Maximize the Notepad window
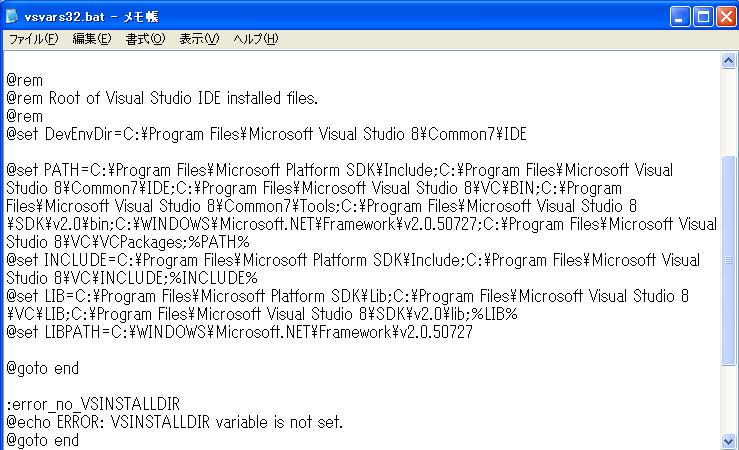739x450 pixels. click(703, 17)
